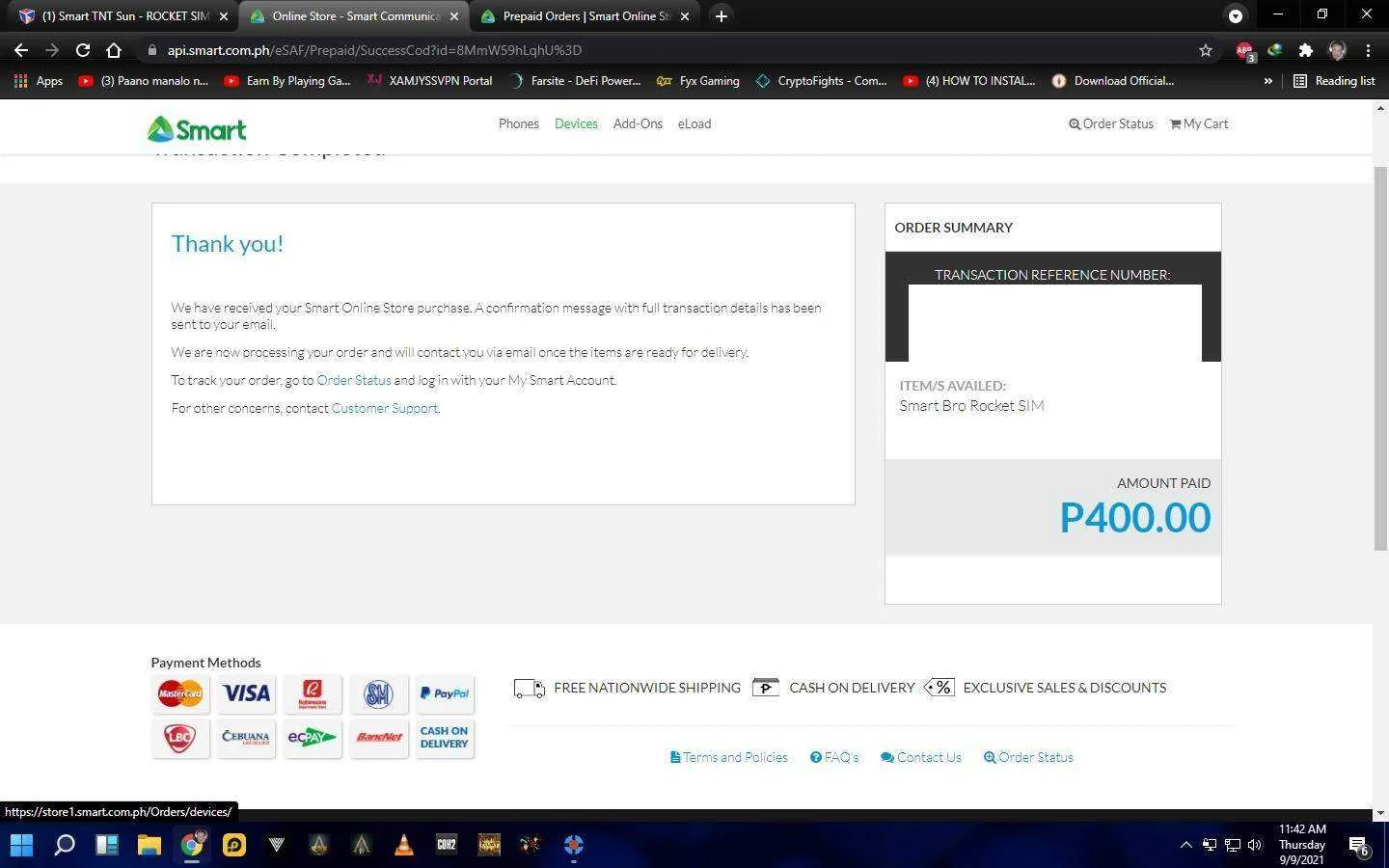The image size is (1389, 868).
Task: Click the MasterCard payment icon
Action: pos(179,693)
